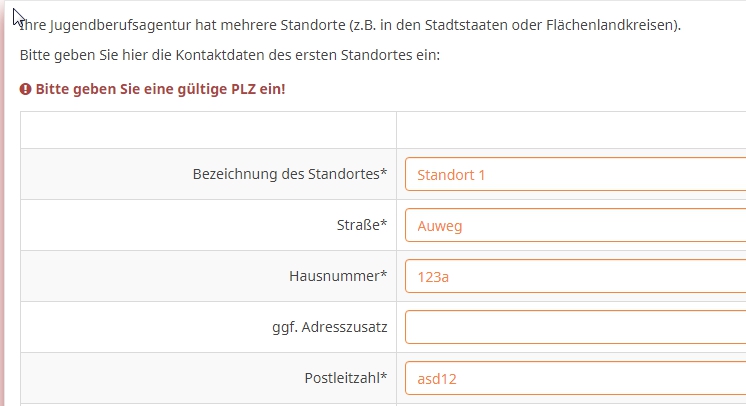The height and width of the screenshot is (406, 746).
Task: Focus the empty Adresszusatz input field
Action: pos(575,327)
